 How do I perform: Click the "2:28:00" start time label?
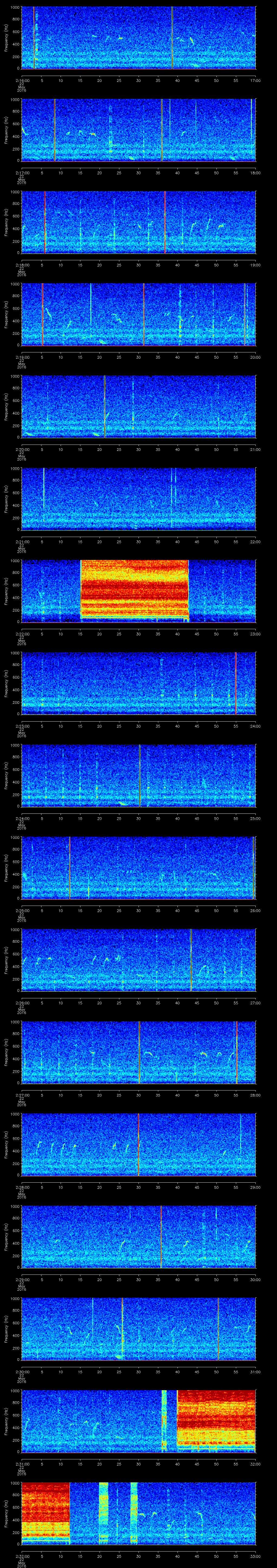coord(22,1187)
